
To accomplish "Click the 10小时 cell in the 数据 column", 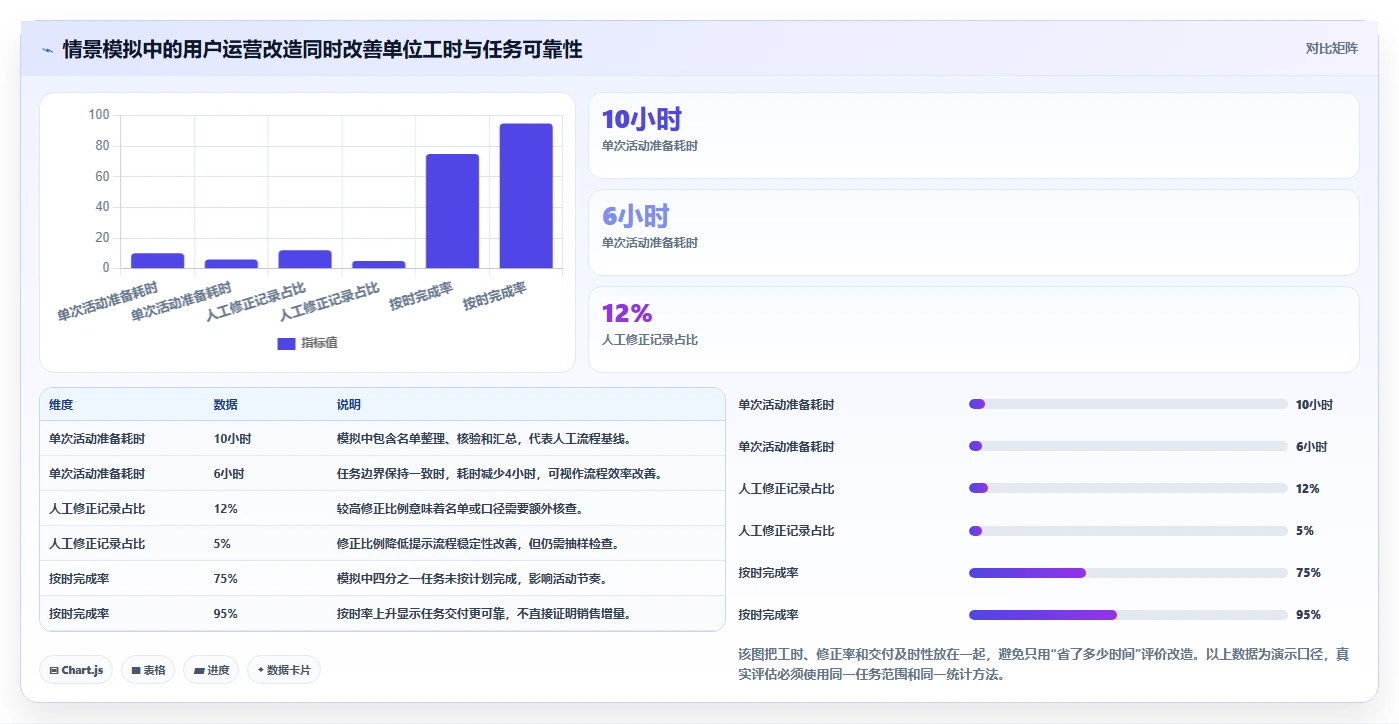I will (232, 439).
